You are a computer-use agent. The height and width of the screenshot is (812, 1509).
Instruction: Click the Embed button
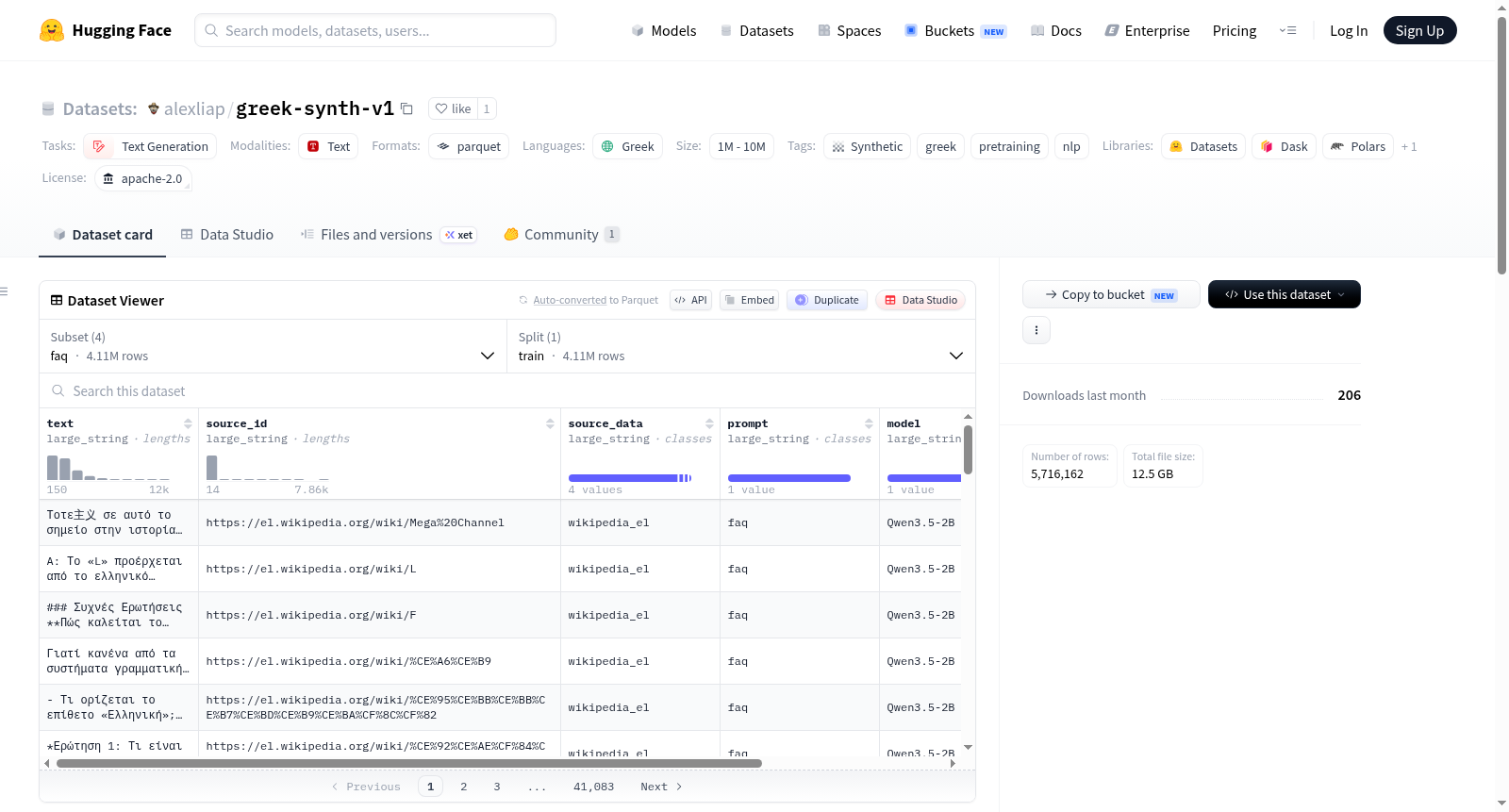coord(748,300)
